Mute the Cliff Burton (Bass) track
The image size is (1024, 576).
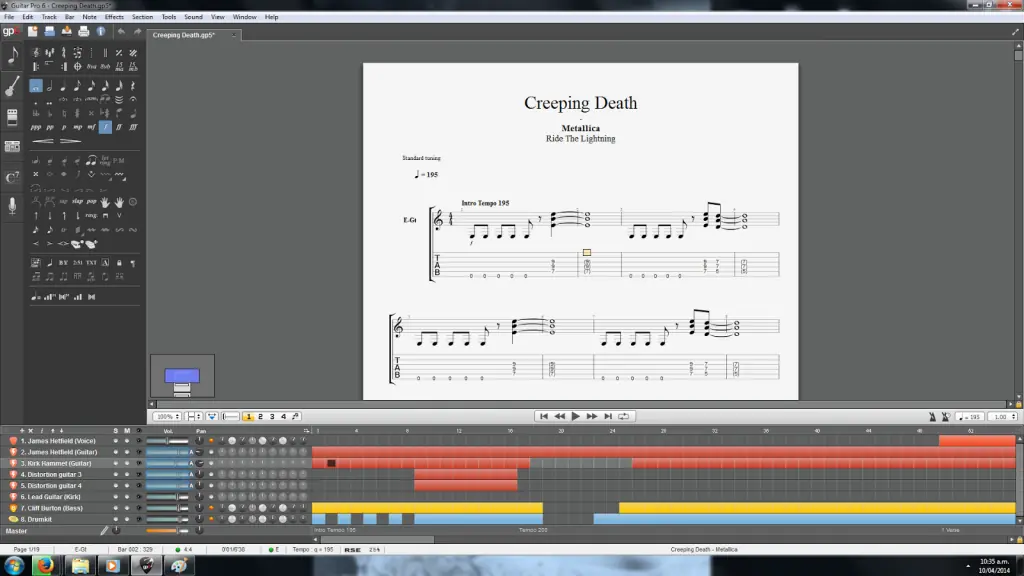127,508
